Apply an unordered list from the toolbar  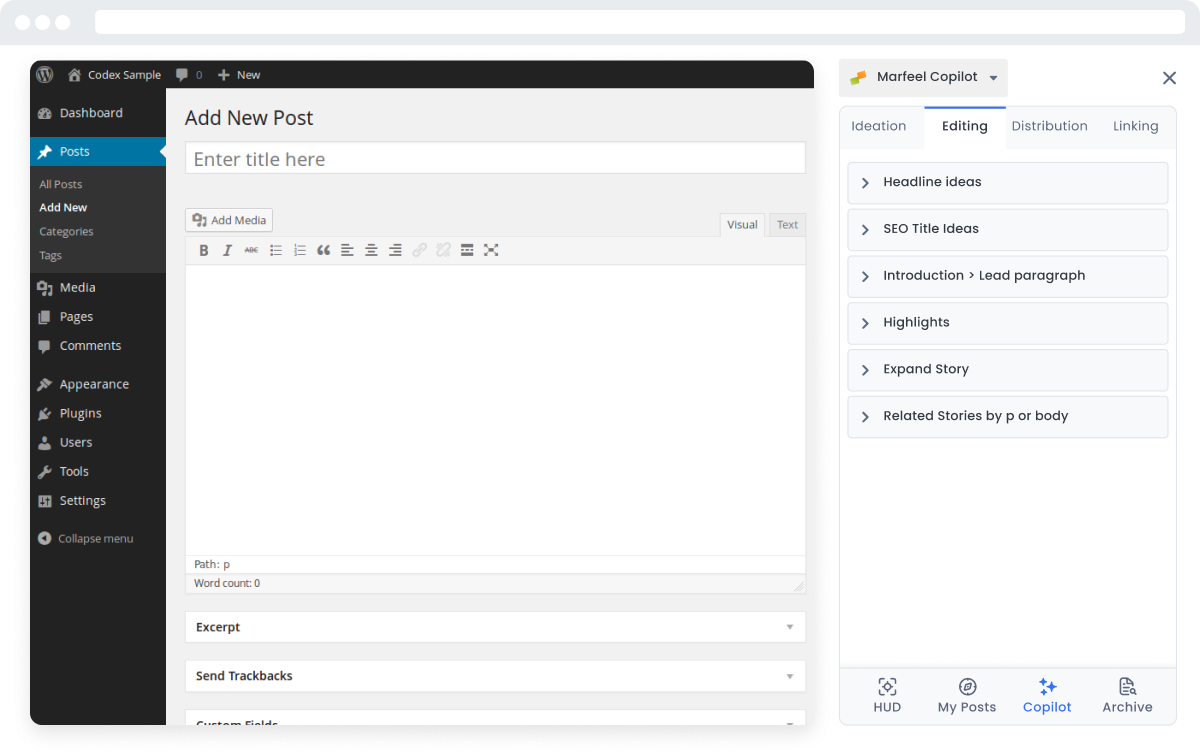[276, 250]
